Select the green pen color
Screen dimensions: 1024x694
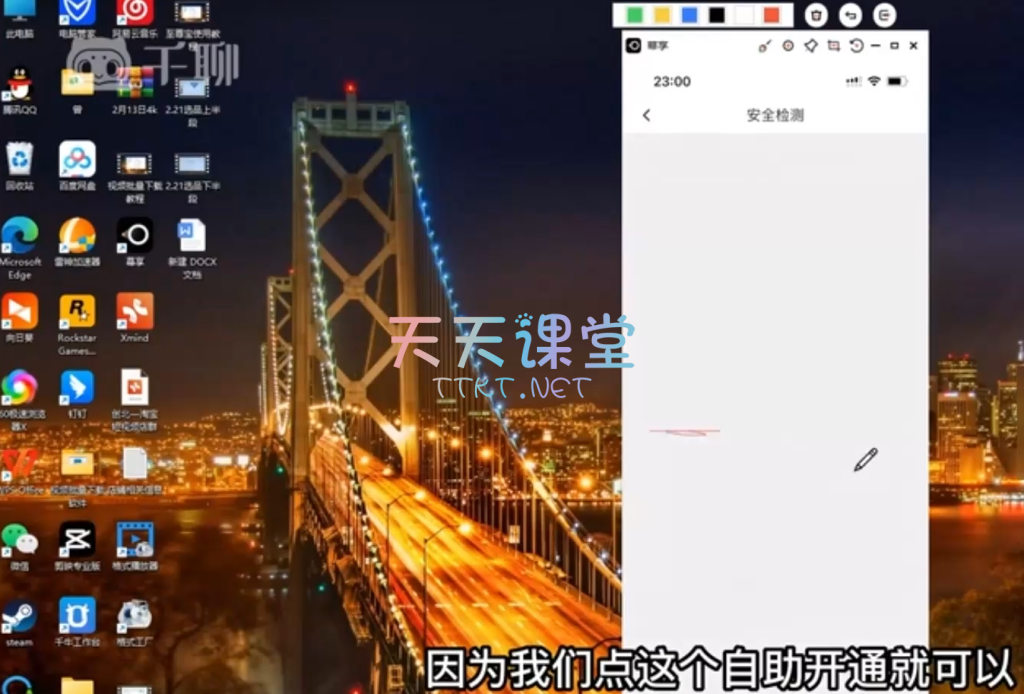pyautogui.click(x=634, y=15)
